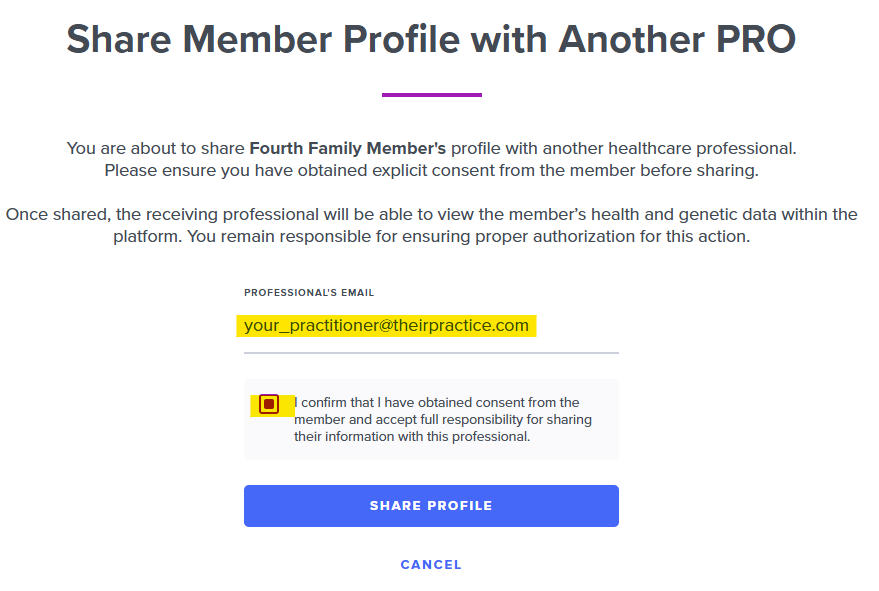Click the underline beneath the email field
The image size is (879, 591).
coord(431,353)
